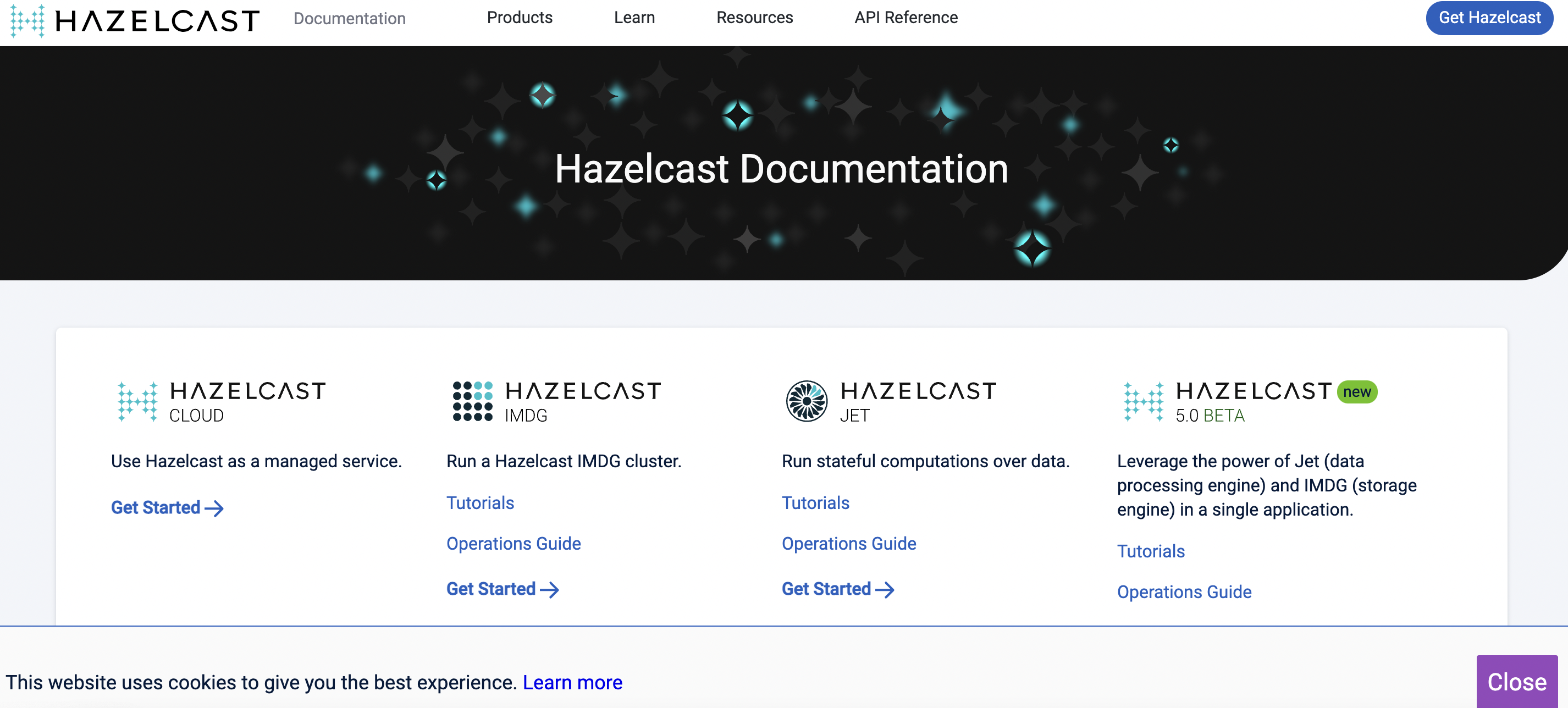Select the Hazelcast Jet turbine icon
1568x708 pixels.
tap(807, 401)
